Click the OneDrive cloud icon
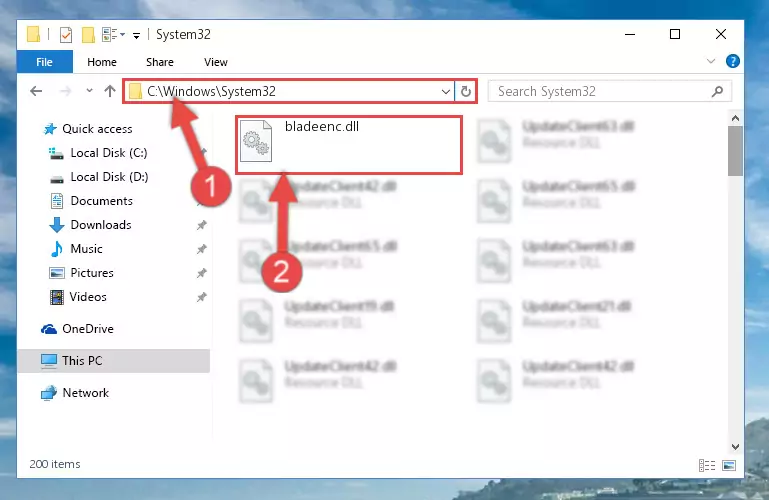The width and height of the screenshot is (769, 500). point(49,329)
